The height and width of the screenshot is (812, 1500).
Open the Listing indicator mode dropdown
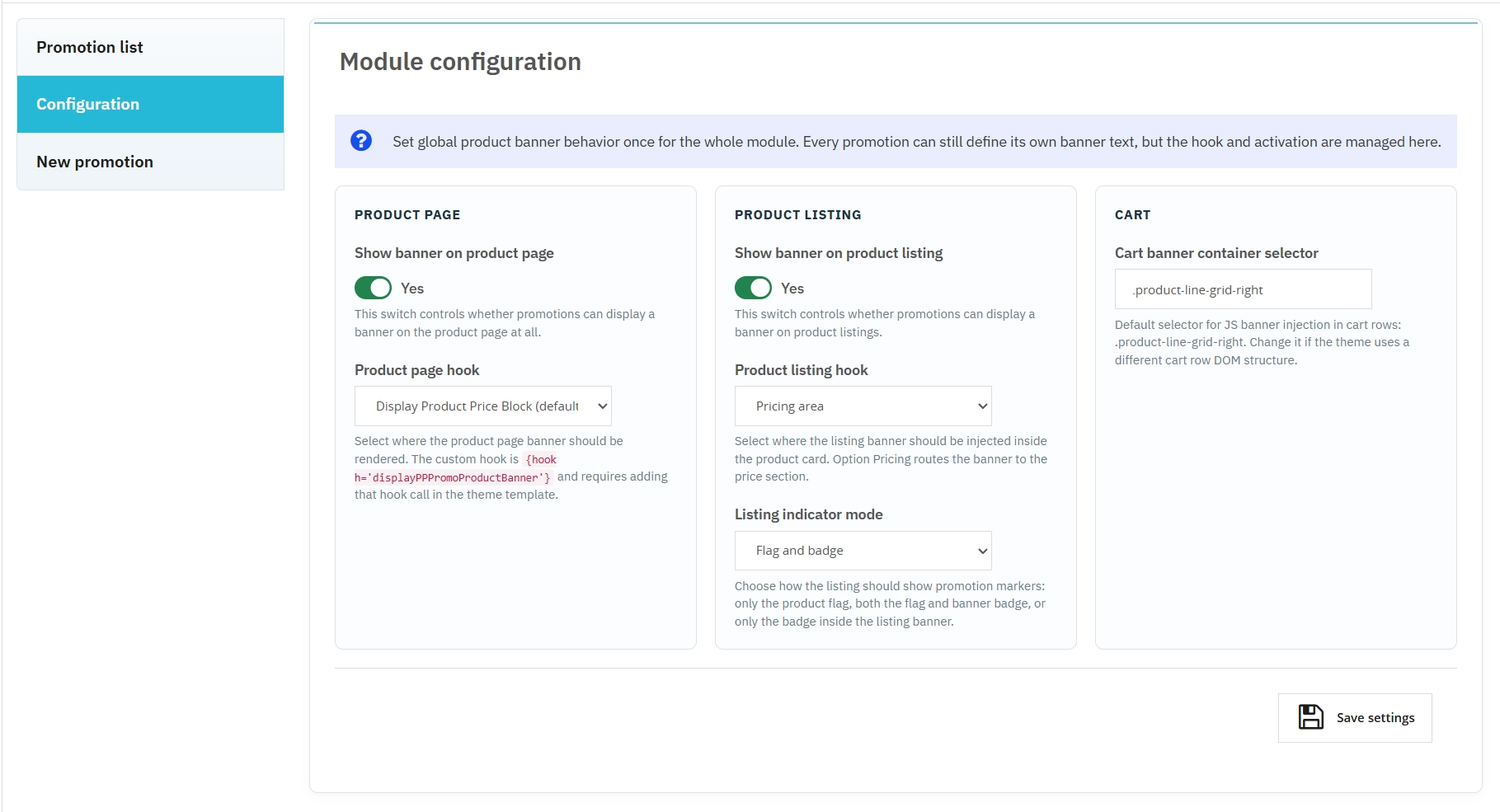863,551
